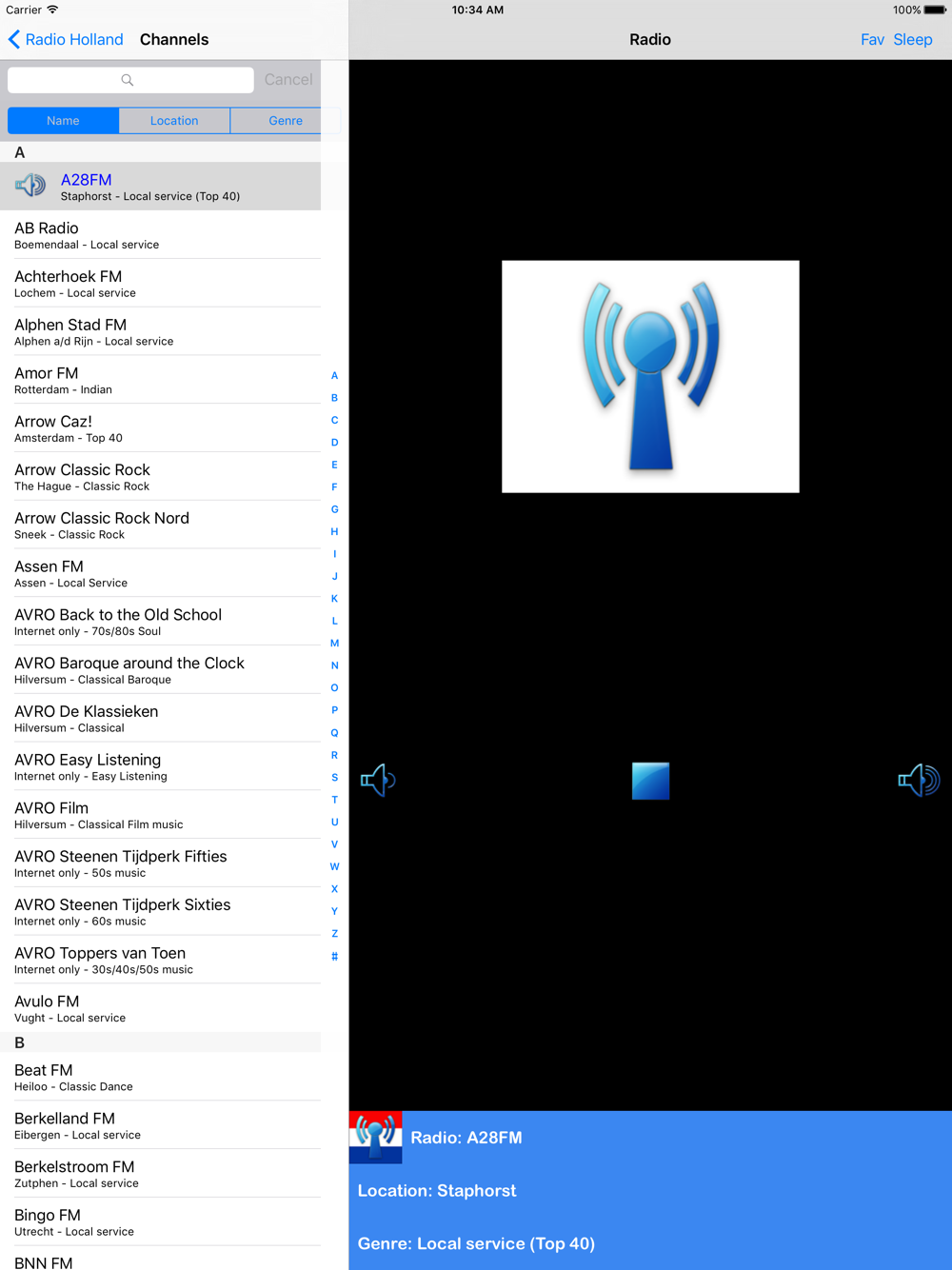Jump to letter M in index
This screenshot has width=952, height=1270.
334,644
